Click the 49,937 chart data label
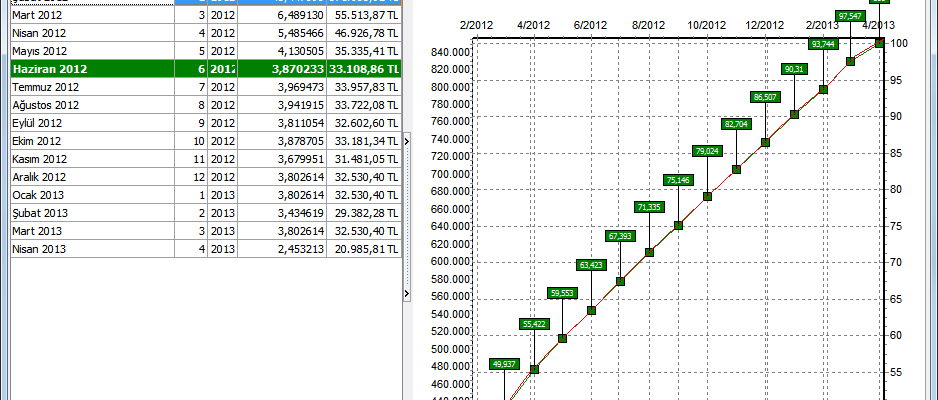Viewport: 938px width, 400px height. click(505, 364)
